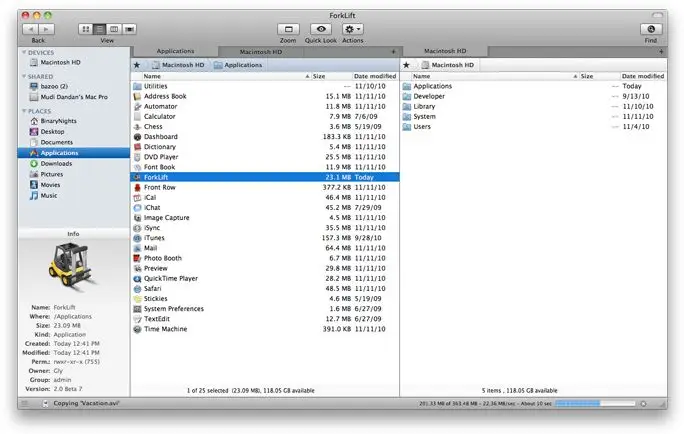
Task: Go back with the left arrow button
Action: pyautogui.click(x=30, y=29)
